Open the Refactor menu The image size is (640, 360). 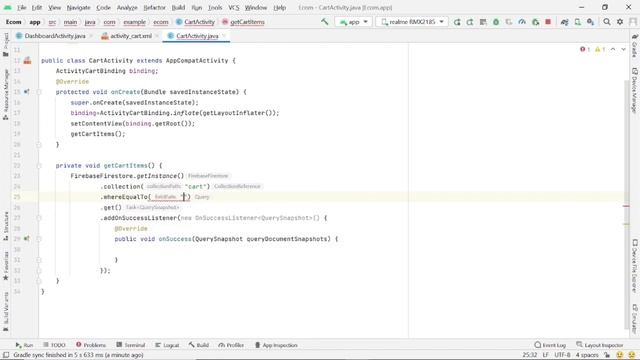click(x=155, y=7)
